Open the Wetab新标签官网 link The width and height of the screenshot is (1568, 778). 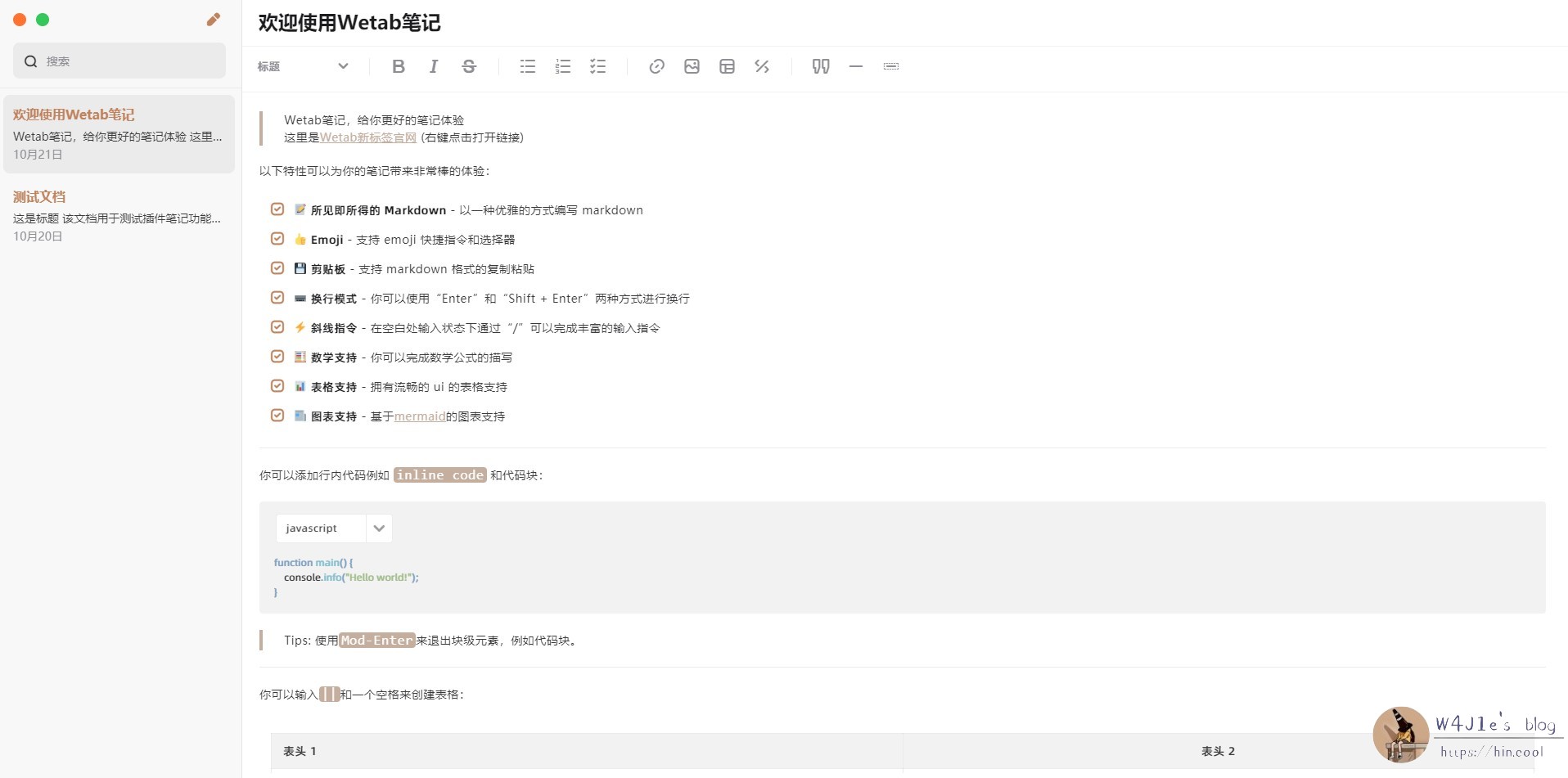point(367,137)
